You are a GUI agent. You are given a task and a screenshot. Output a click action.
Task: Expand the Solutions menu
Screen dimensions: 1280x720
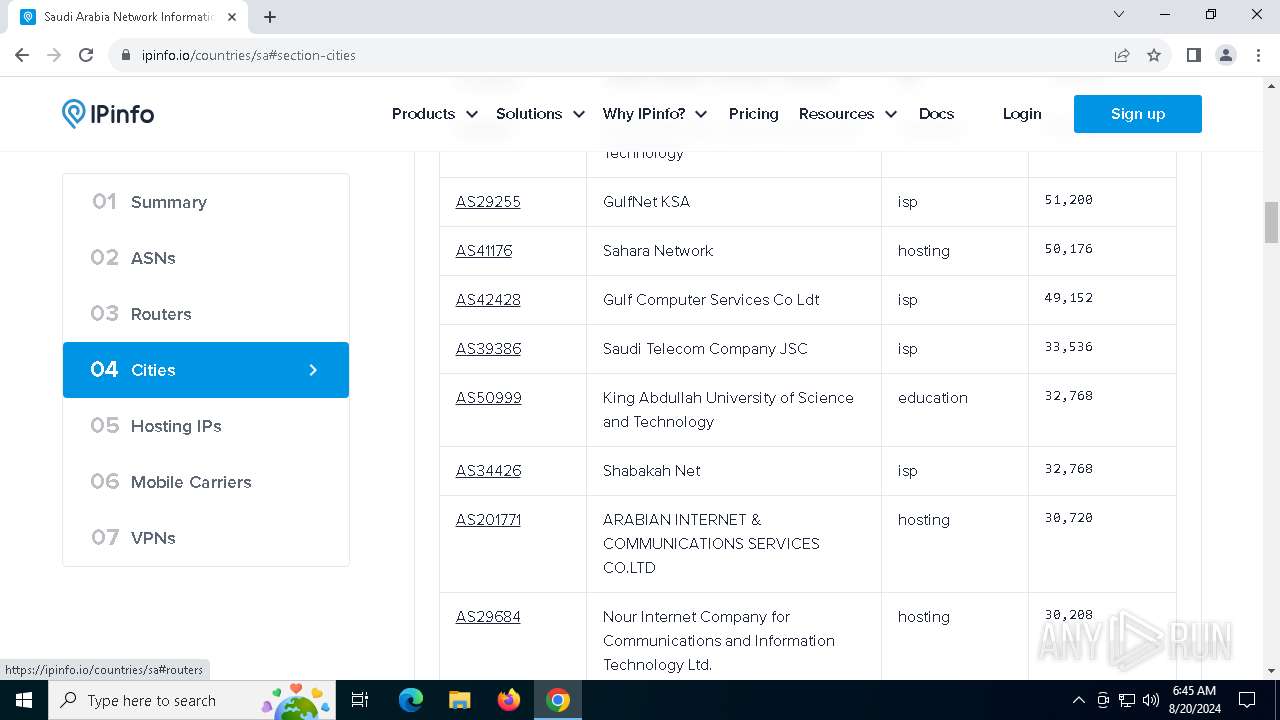(x=540, y=114)
